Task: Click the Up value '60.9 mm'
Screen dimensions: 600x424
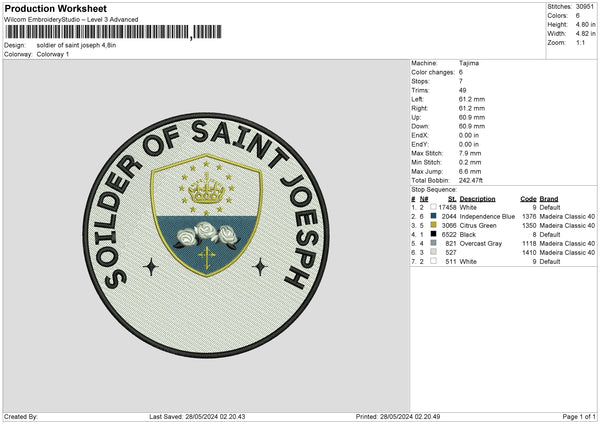Action: click(x=472, y=117)
